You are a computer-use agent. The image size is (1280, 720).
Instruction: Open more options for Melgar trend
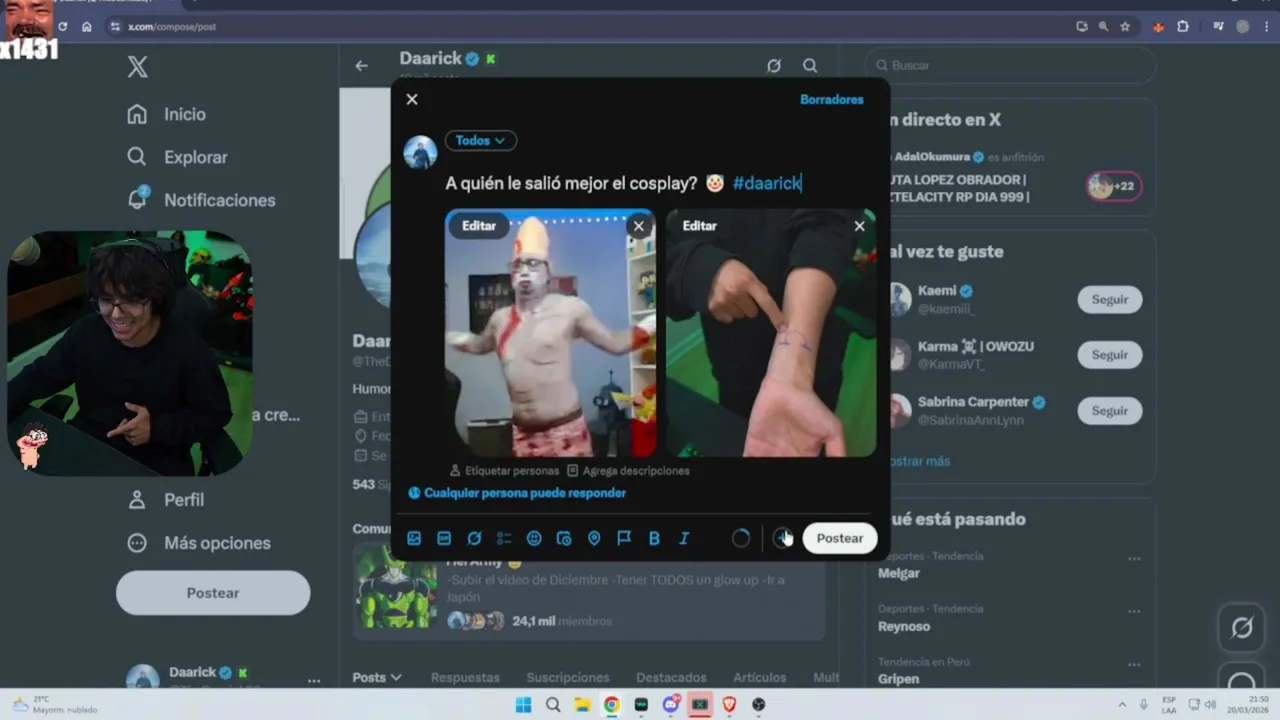click(1134, 559)
